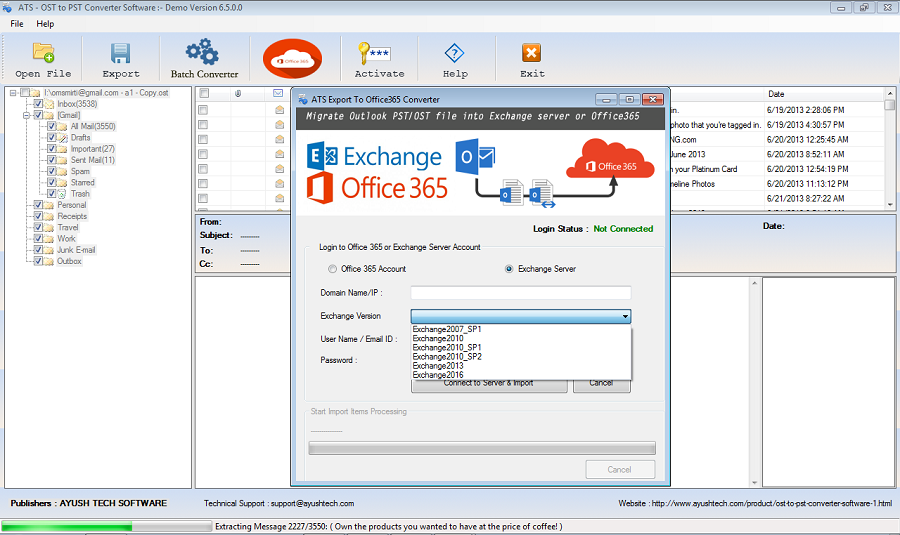Choose Exchange2010_SP2 from the version list

tap(521, 357)
